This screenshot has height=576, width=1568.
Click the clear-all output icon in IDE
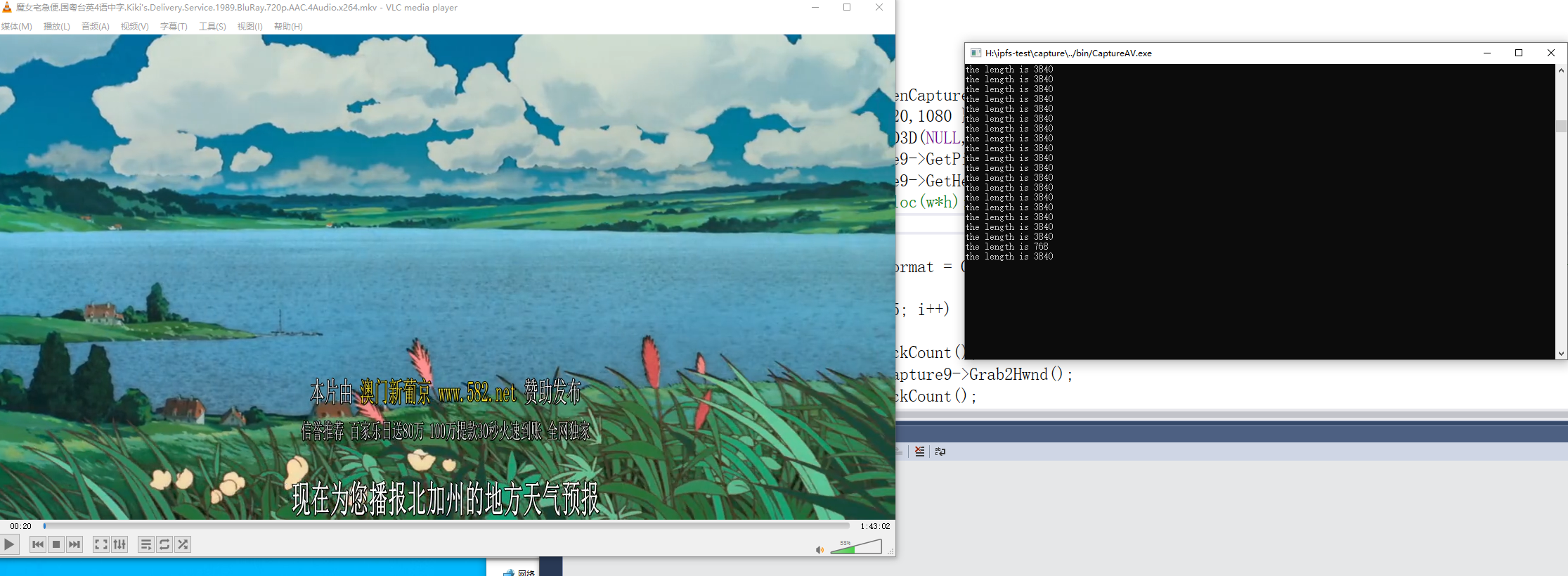click(919, 452)
